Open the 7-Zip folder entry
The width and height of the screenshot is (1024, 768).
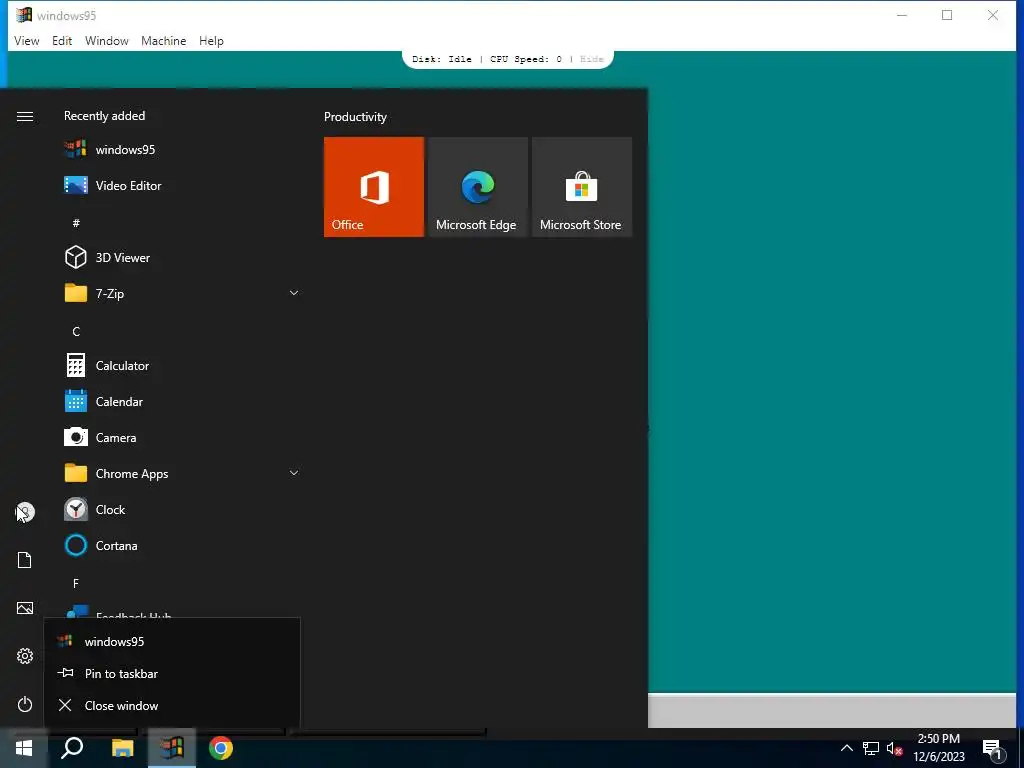[182, 293]
